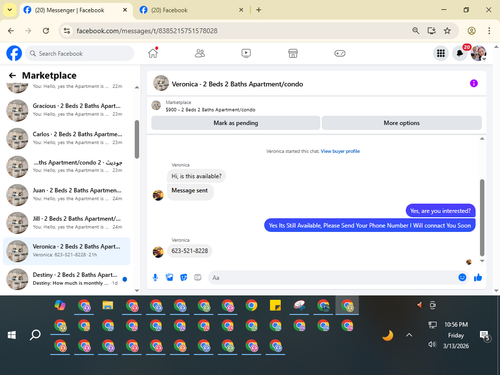Open Copilot from taskbar
This screenshot has width=500, height=375.
(x=60, y=305)
